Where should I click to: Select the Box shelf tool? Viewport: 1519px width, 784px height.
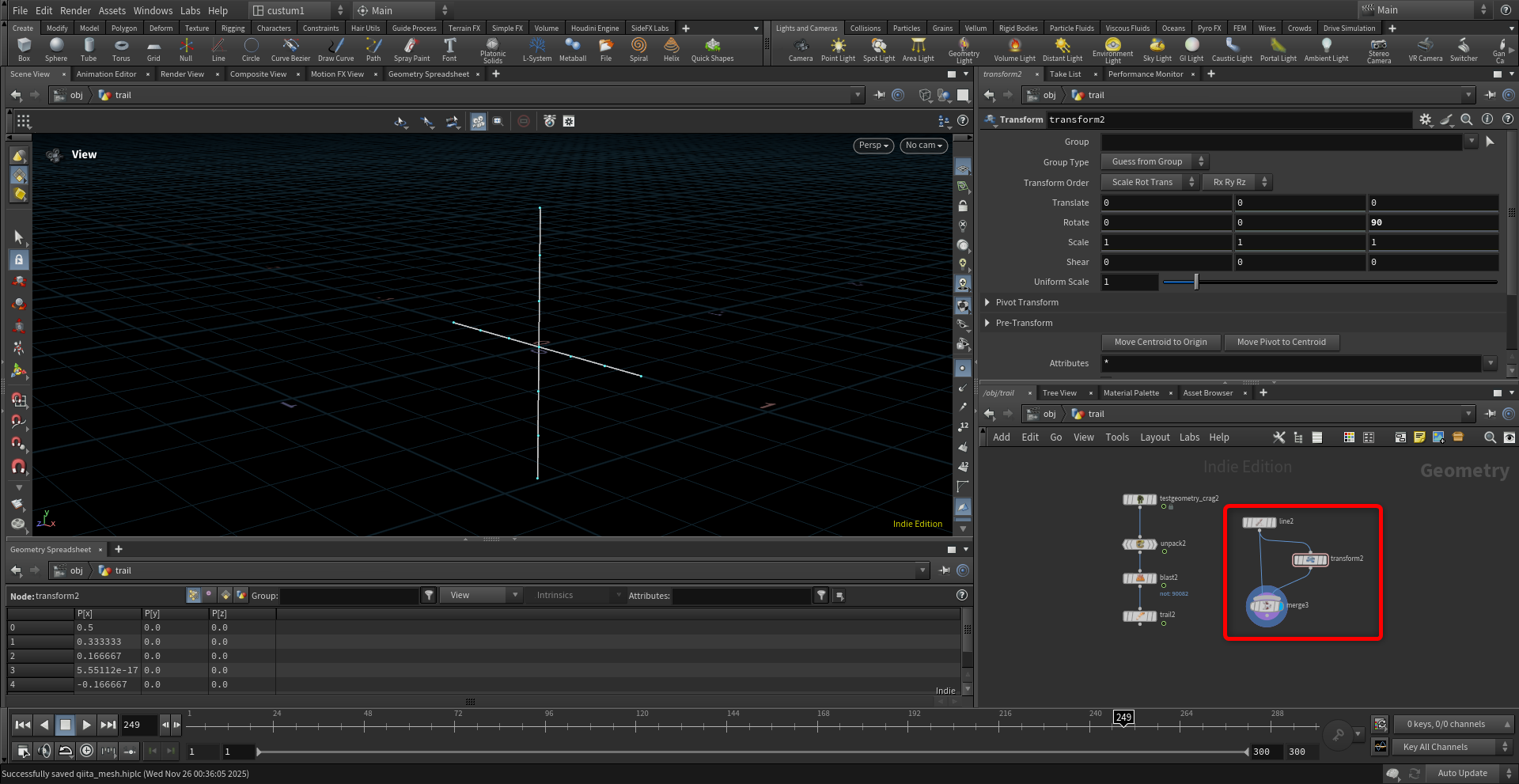tap(25, 48)
